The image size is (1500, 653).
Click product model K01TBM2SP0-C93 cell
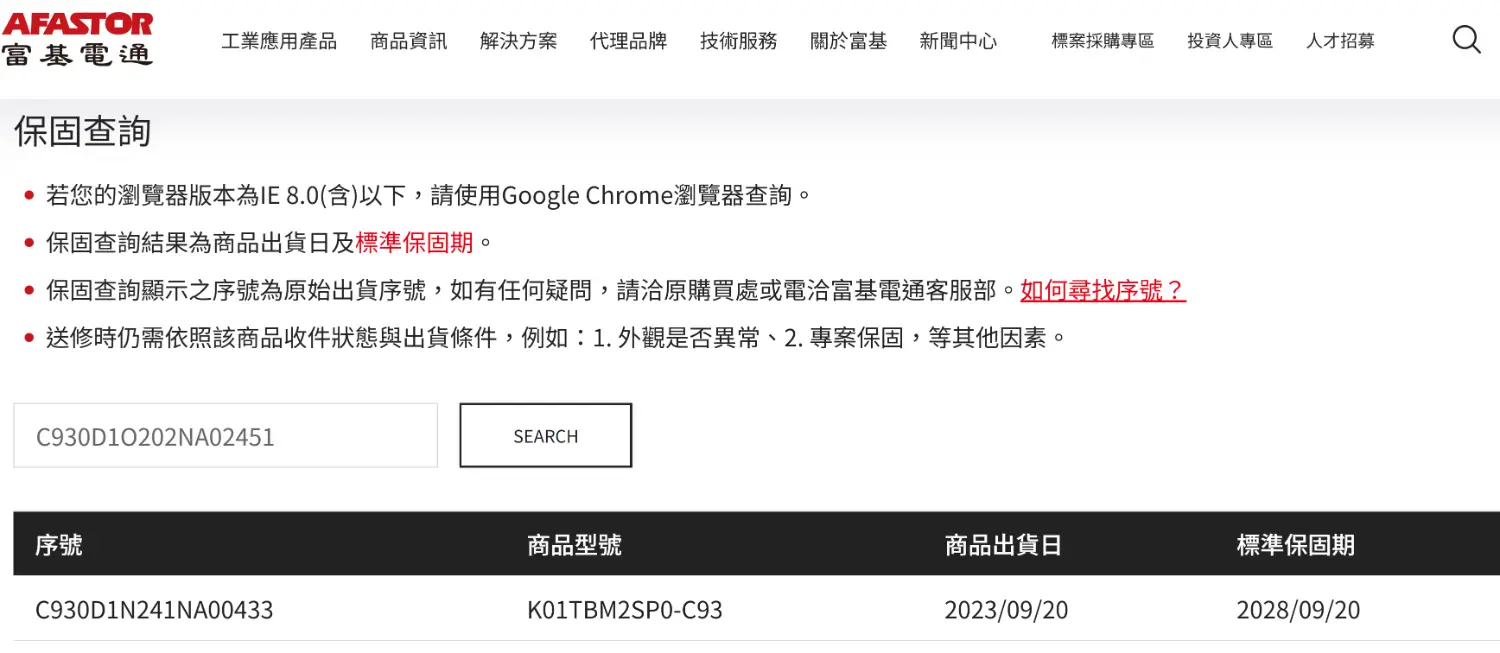pyautogui.click(x=624, y=610)
